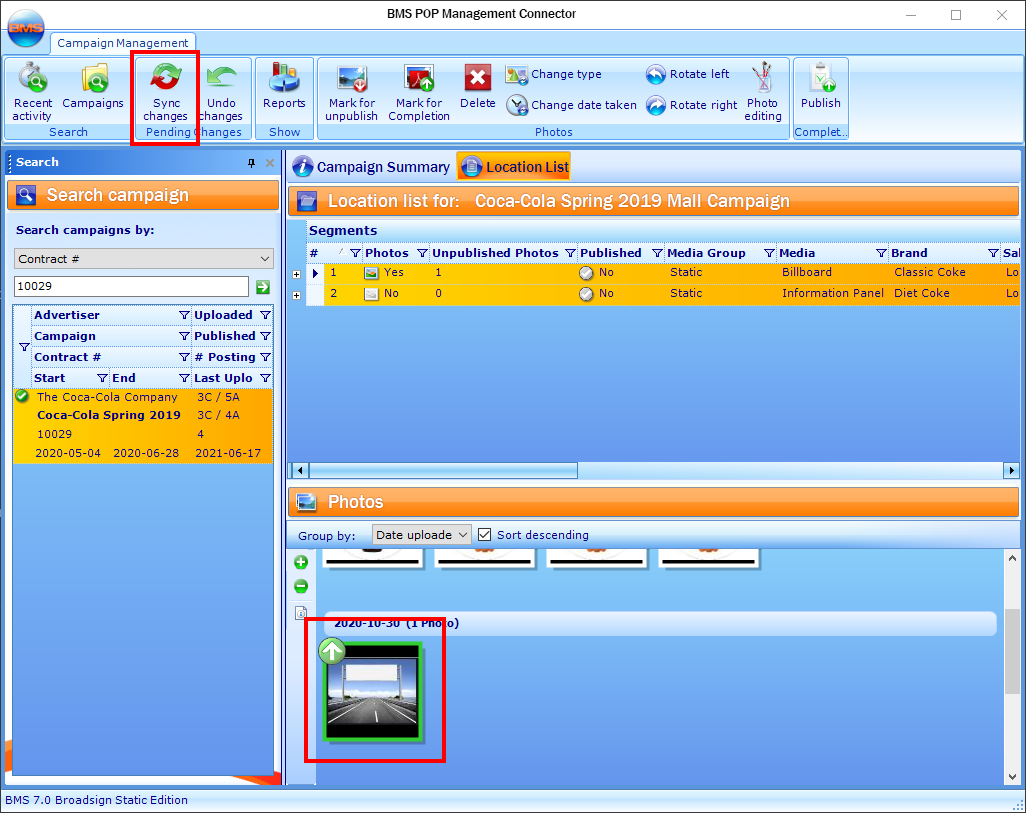The width and height of the screenshot is (1026, 813).
Task: Click segments scroll right arrow
Action: click(1012, 471)
